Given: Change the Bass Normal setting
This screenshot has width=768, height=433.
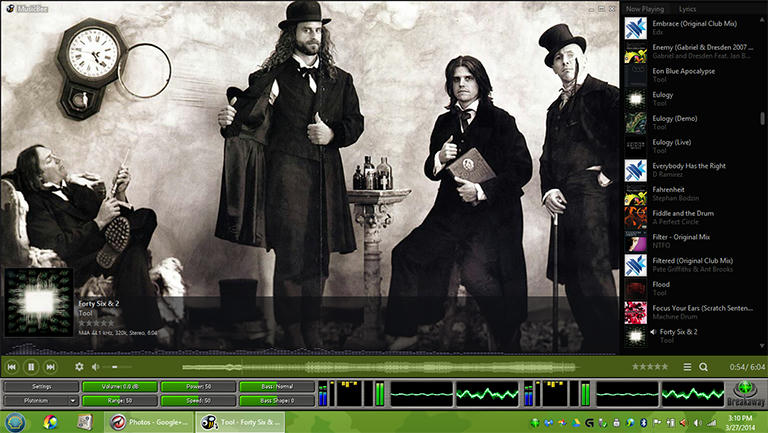Looking at the screenshot, I should 277,386.
